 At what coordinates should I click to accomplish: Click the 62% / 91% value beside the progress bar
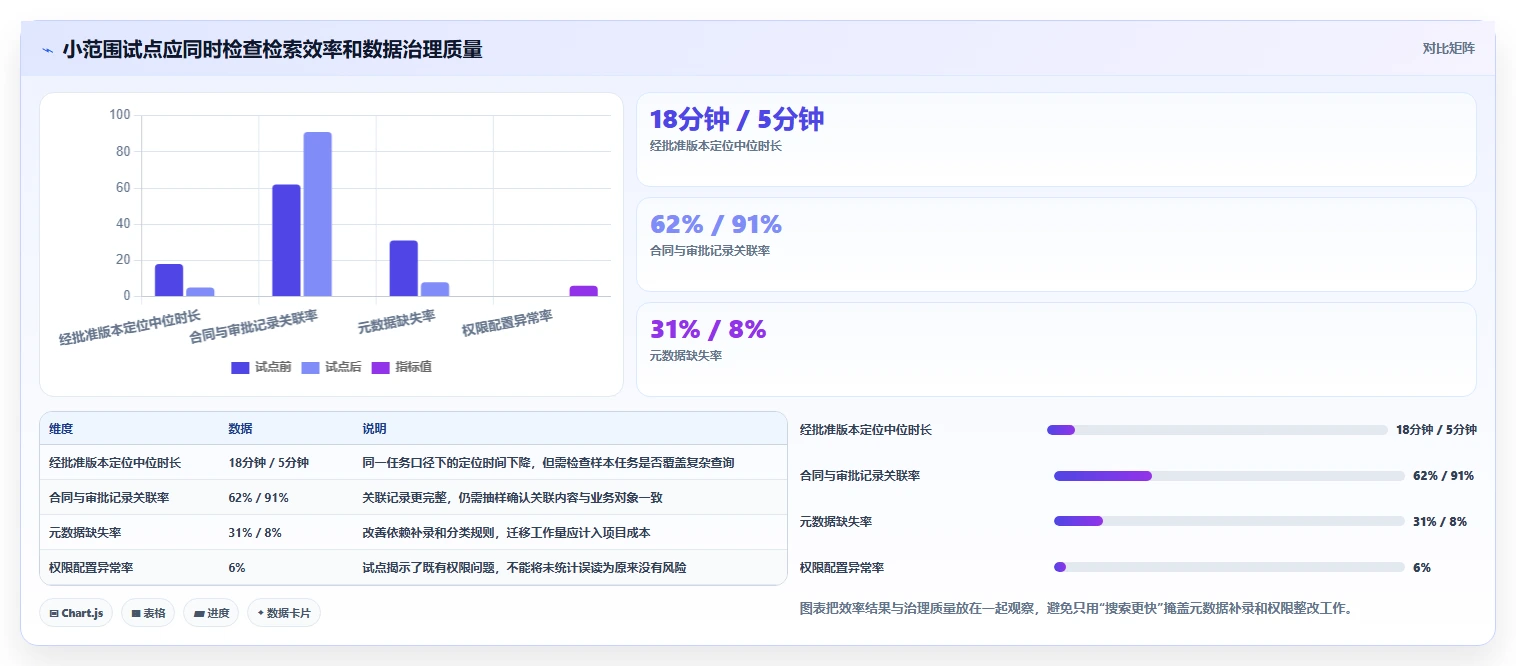1443,476
